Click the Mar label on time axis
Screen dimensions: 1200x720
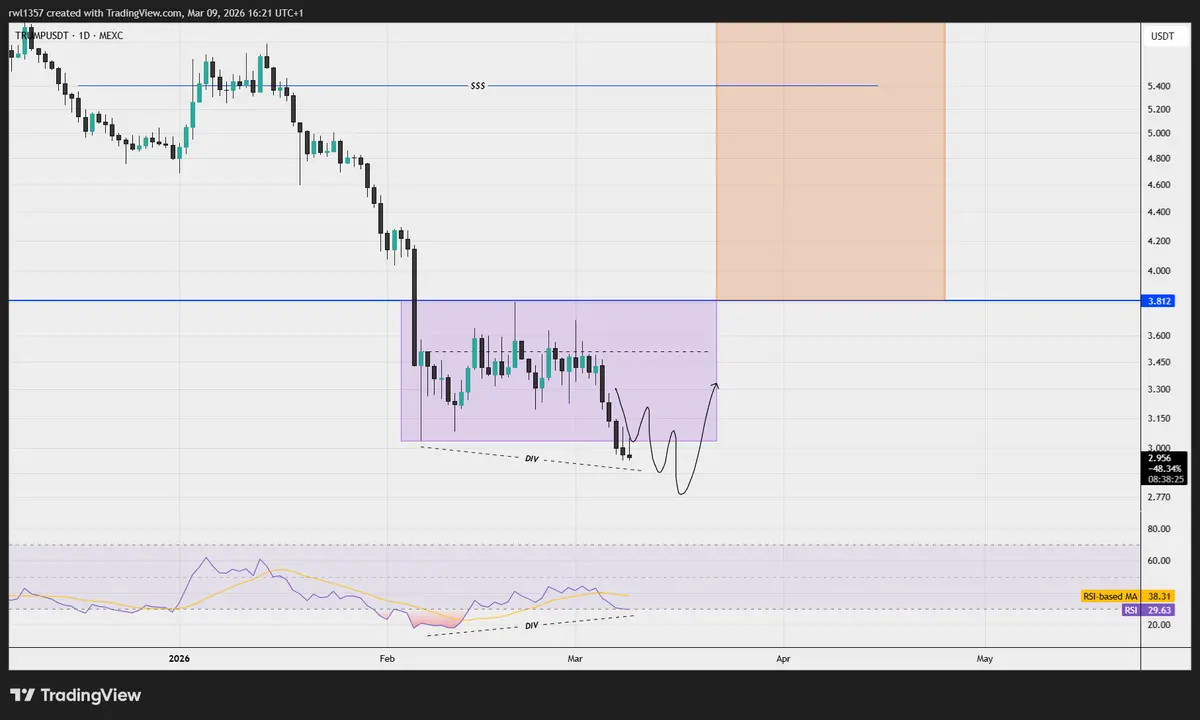(x=575, y=658)
